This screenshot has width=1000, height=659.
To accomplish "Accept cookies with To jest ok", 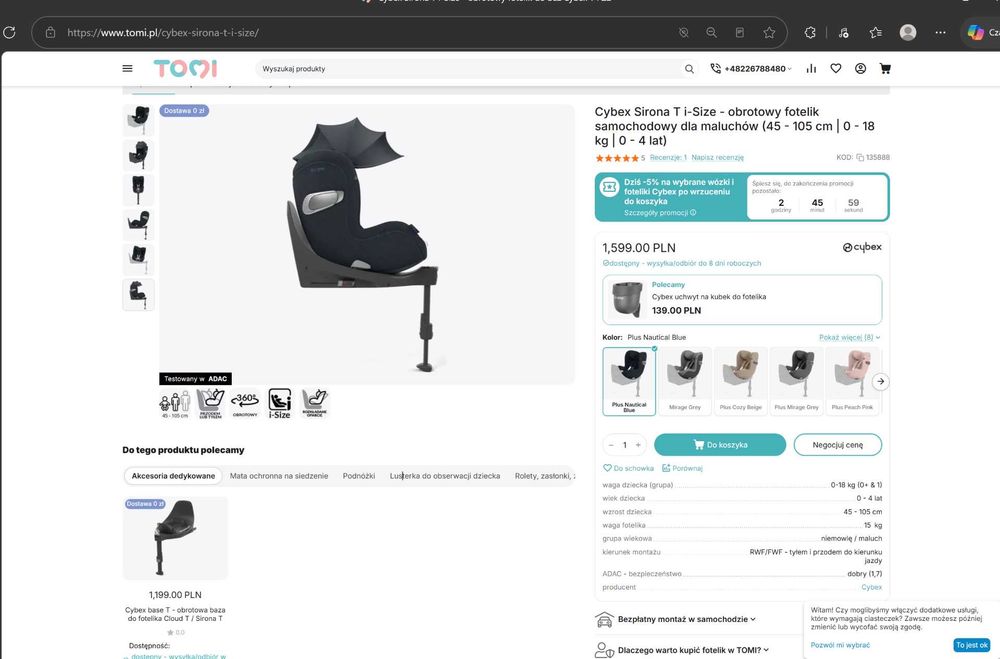I will click(972, 645).
